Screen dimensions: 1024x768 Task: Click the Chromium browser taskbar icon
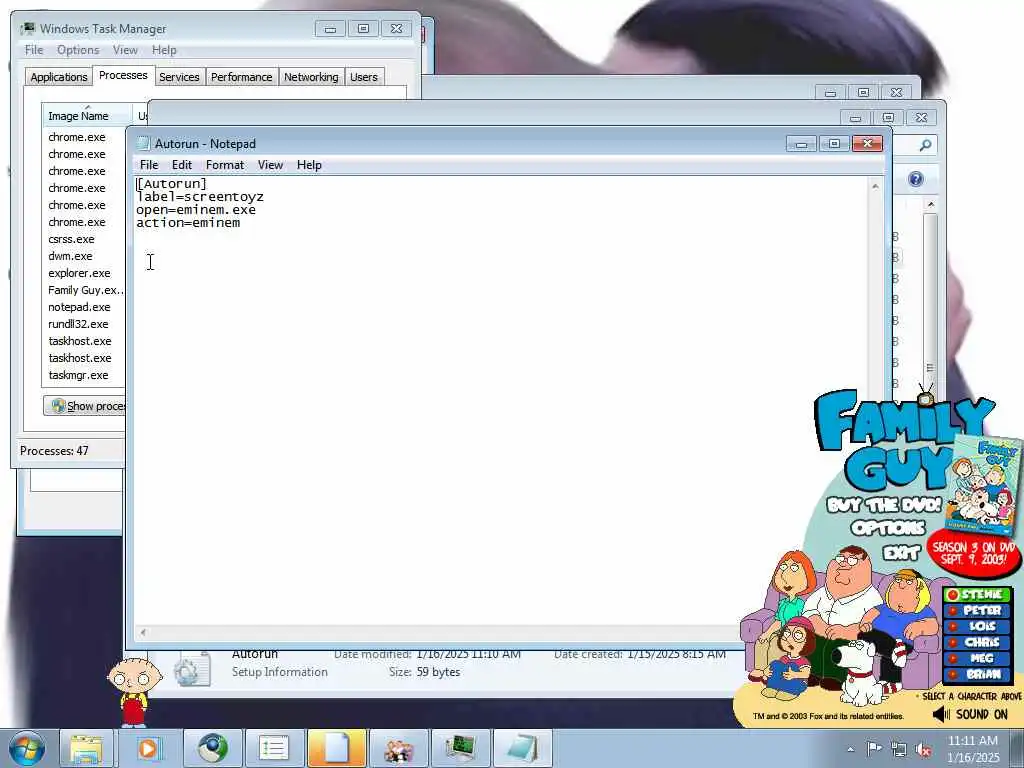coord(212,748)
